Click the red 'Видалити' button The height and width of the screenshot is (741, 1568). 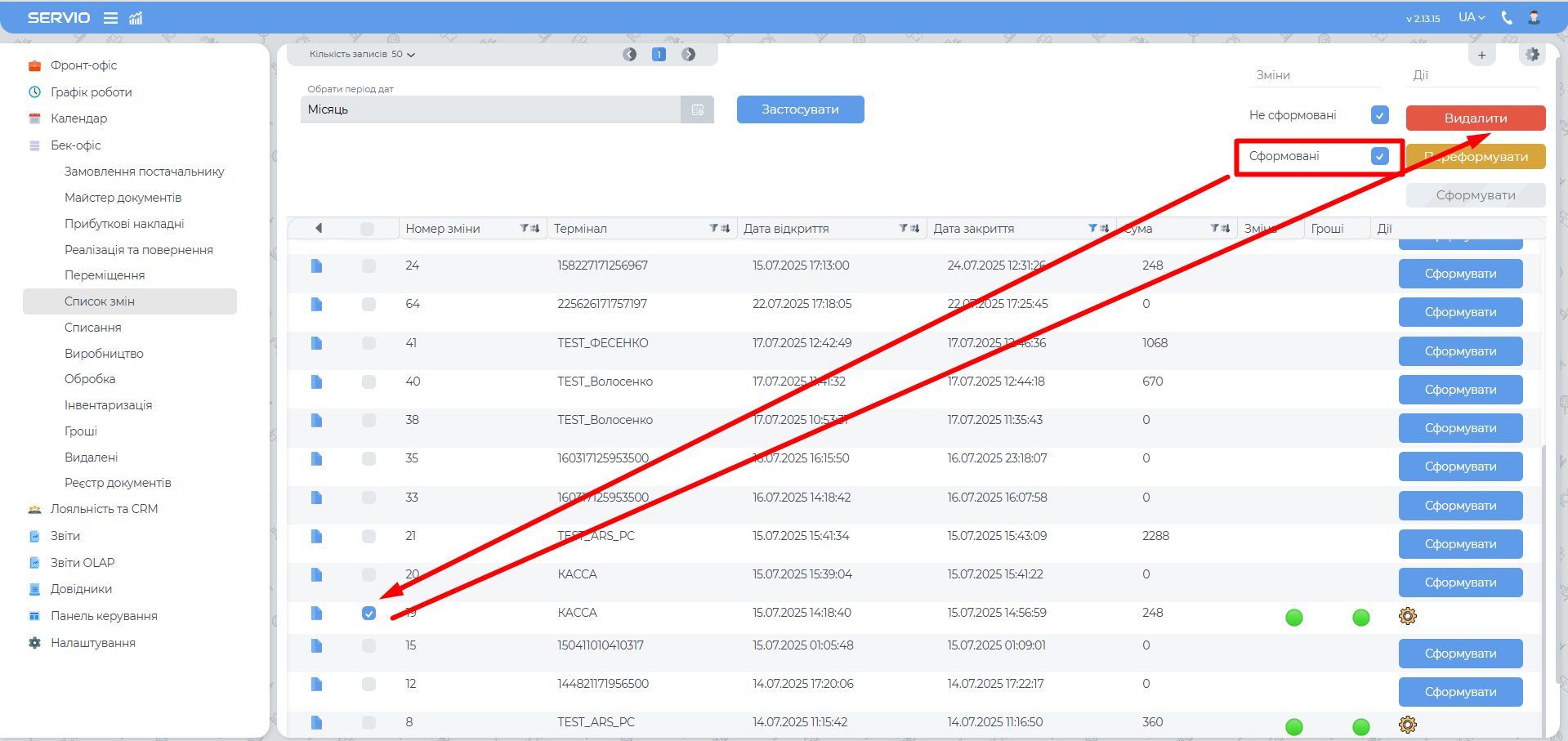[1475, 118]
